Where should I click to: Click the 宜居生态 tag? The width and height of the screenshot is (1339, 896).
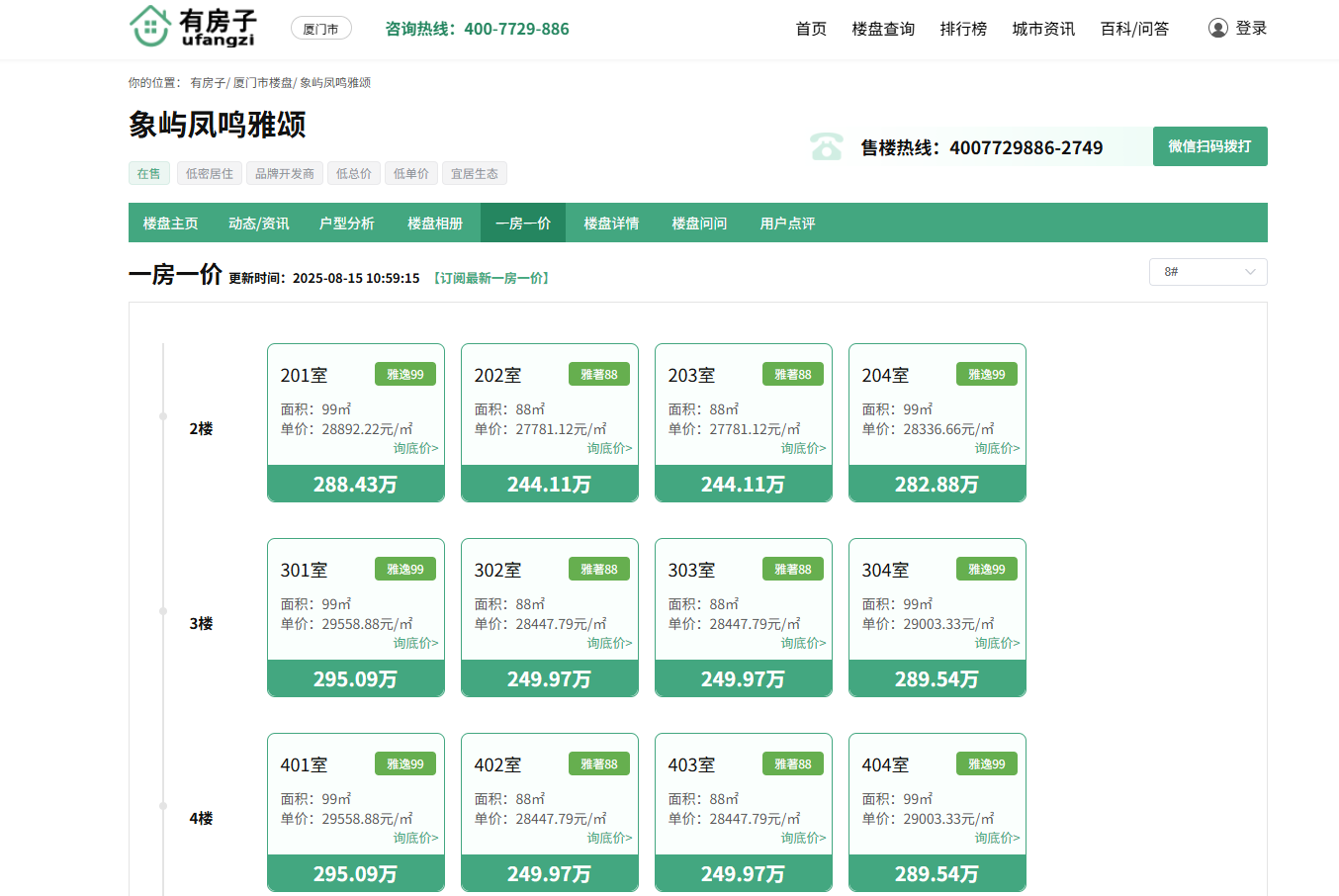coord(475,173)
